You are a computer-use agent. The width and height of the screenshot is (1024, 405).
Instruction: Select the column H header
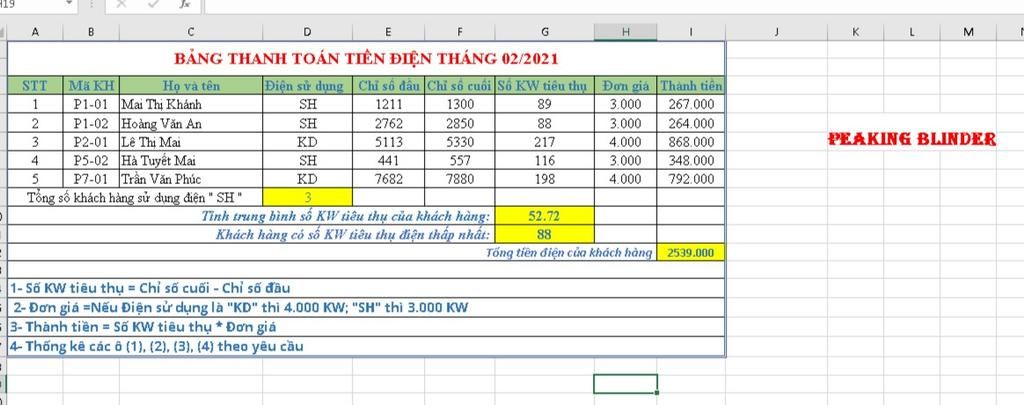(x=626, y=32)
